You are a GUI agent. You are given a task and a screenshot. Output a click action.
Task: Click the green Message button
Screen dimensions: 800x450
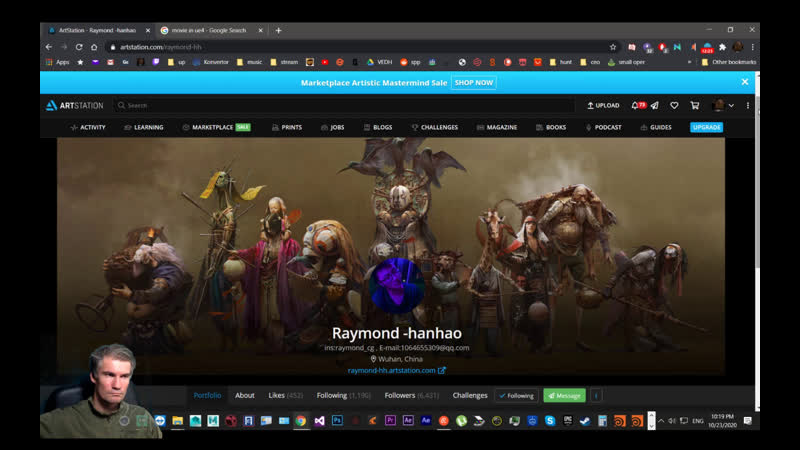[564, 395]
